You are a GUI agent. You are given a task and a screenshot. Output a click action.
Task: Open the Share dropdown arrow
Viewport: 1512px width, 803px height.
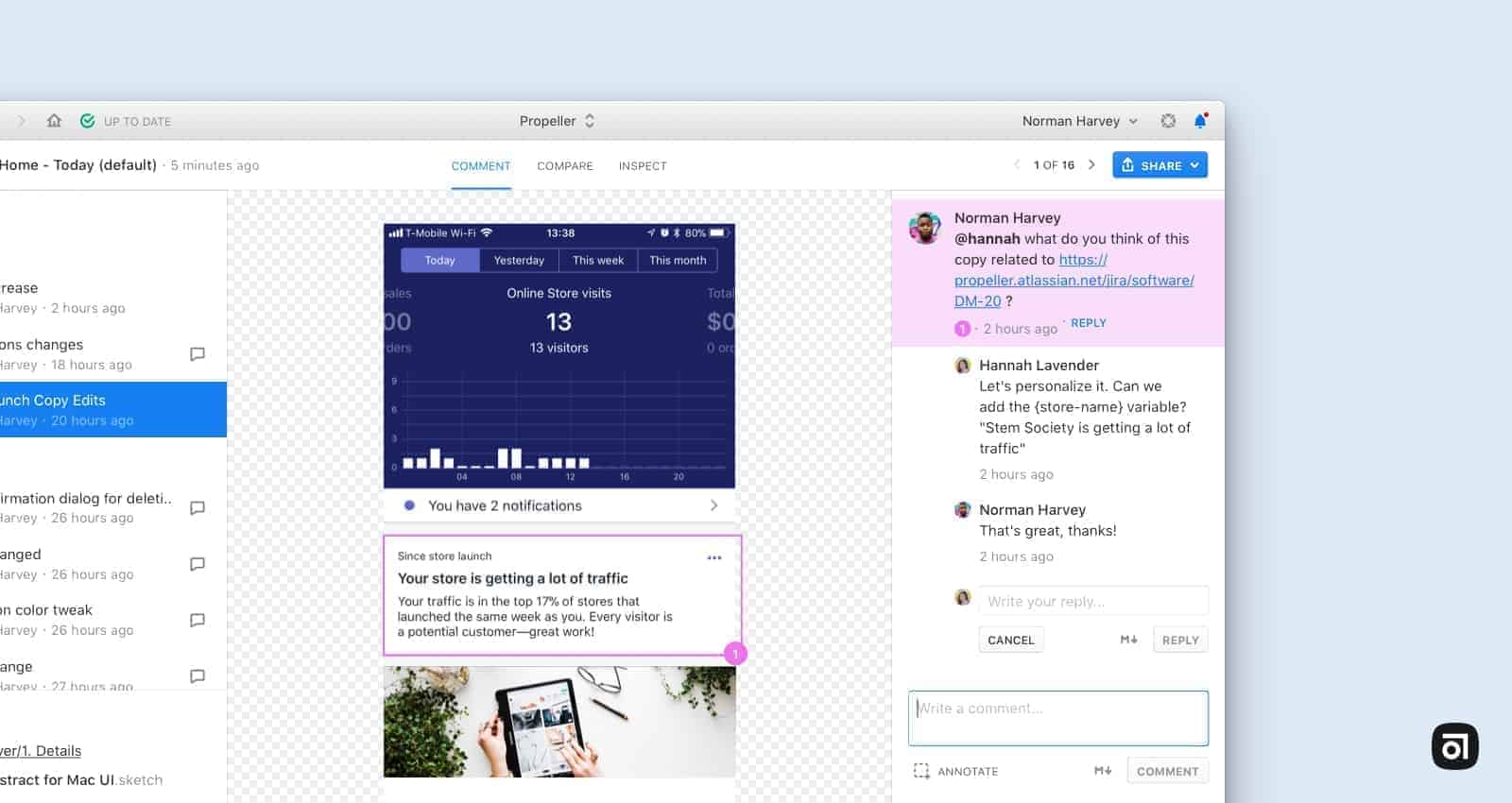(x=1194, y=165)
